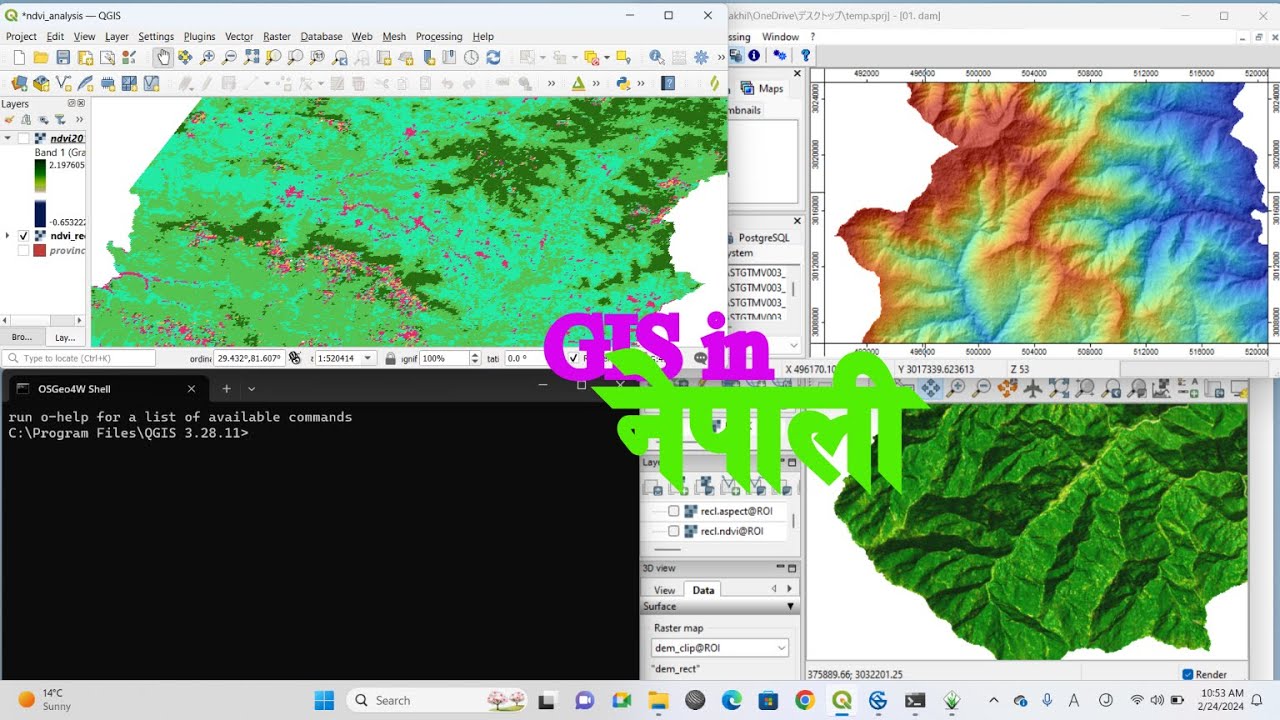Screen dimensions: 1280x720
Task: Click the airplane fly-through icon in GRASS
Action: click(1031, 388)
